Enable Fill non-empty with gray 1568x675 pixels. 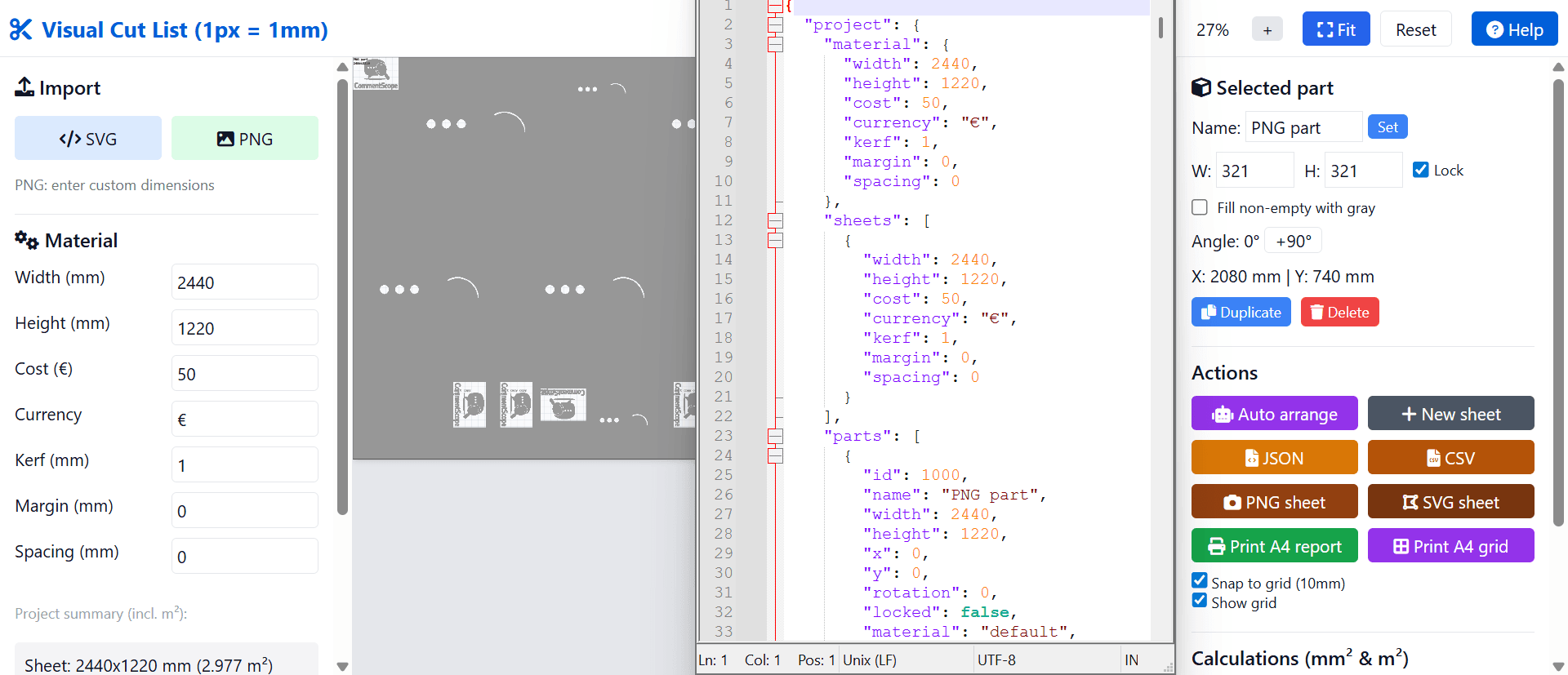(1200, 207)
